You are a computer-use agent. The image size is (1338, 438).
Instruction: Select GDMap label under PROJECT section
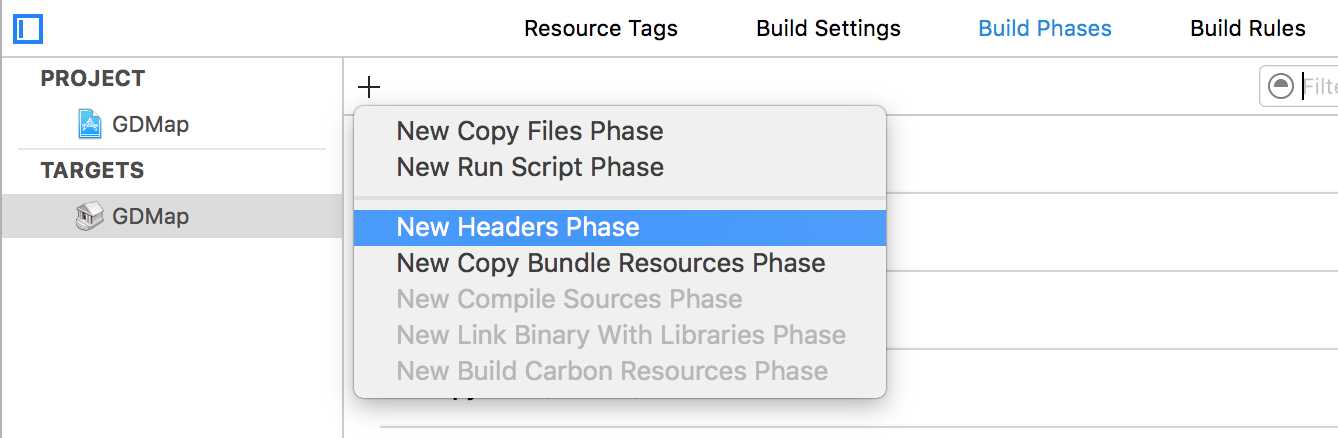tap(151, 124)
